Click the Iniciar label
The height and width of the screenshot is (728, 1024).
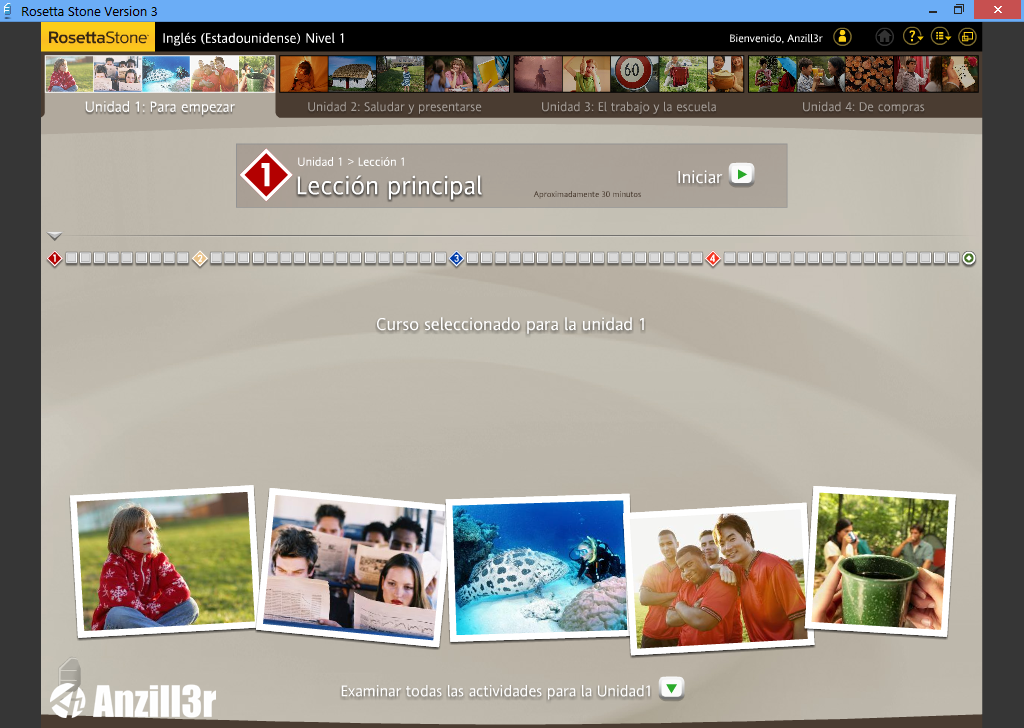(x=699, y=177)
